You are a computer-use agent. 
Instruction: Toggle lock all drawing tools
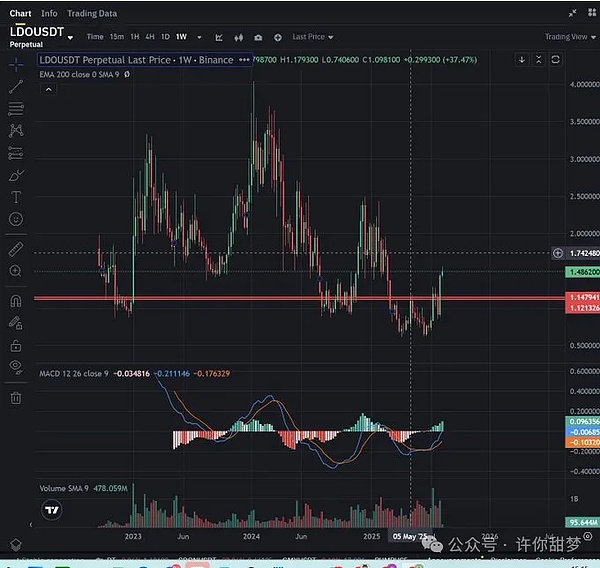point(16,345)
